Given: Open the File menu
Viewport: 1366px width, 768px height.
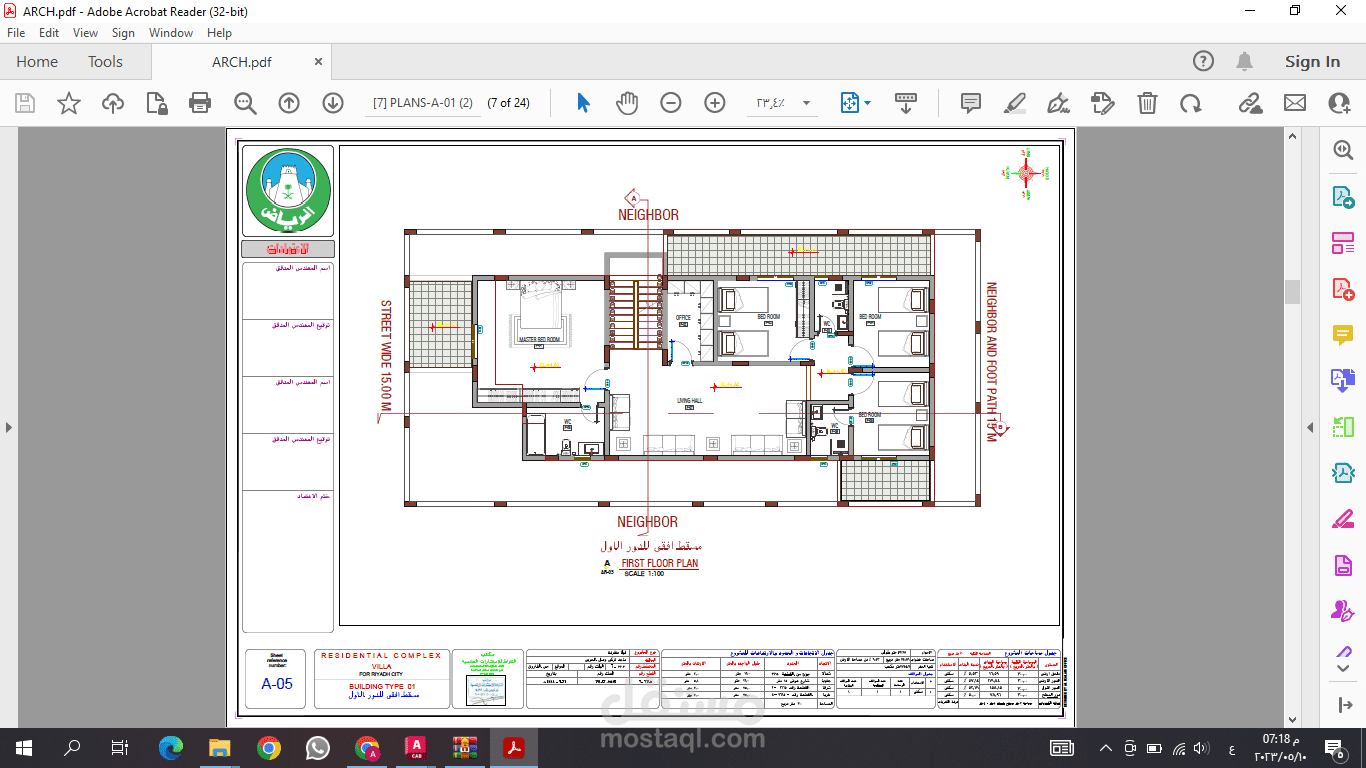Looking at the screenshot, I should click(x=16, y=33).
